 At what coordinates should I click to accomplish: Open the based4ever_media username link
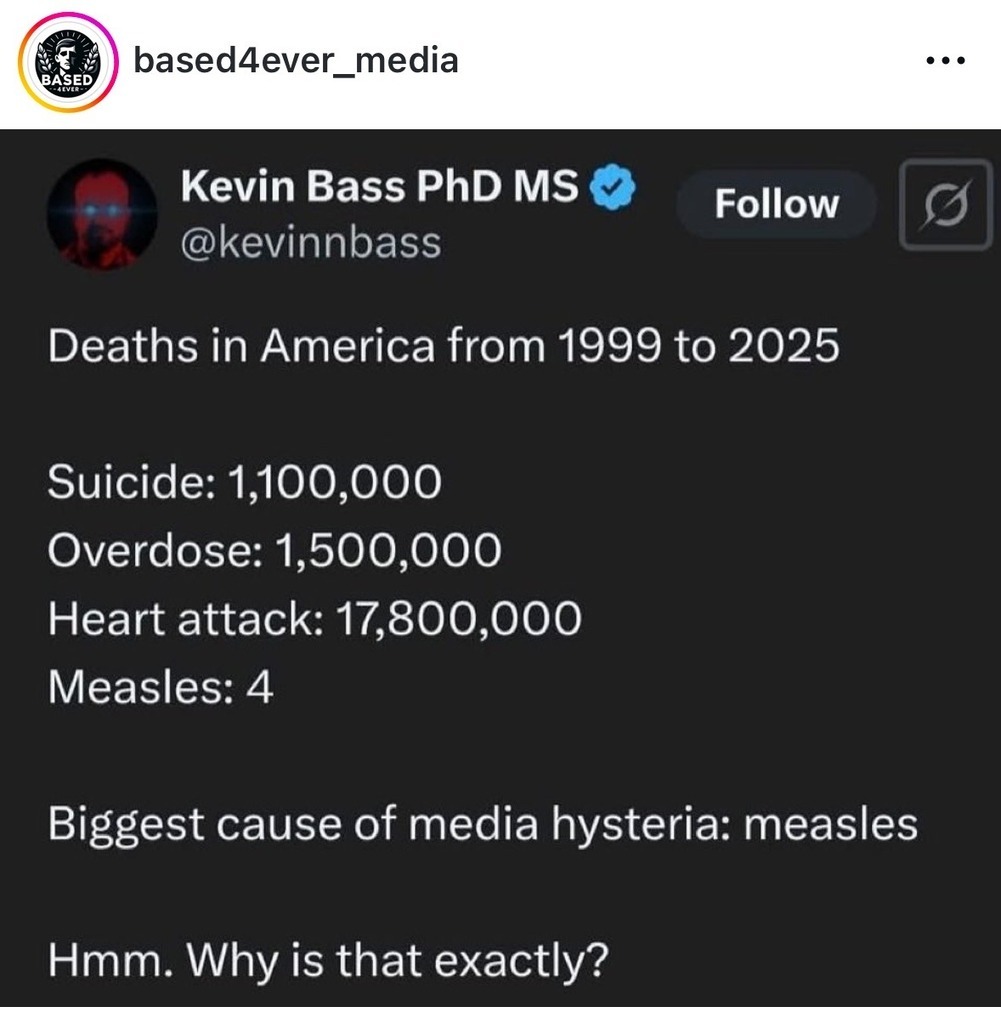[x=295, y=61]
